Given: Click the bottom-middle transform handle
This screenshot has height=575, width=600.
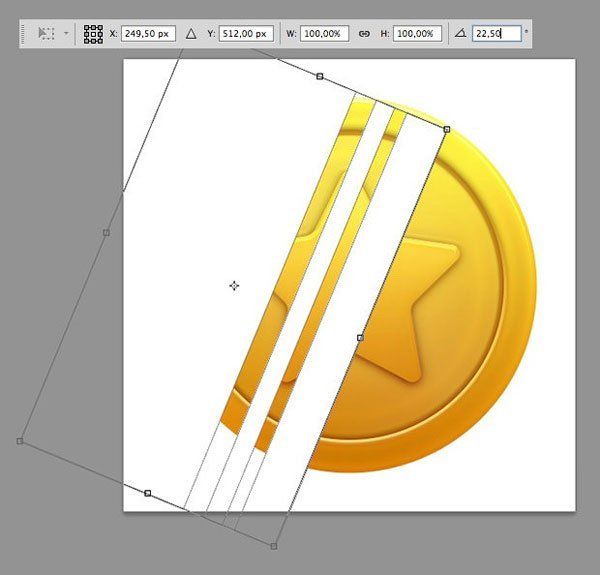Looking at the screenshot, I should [148, 493].
